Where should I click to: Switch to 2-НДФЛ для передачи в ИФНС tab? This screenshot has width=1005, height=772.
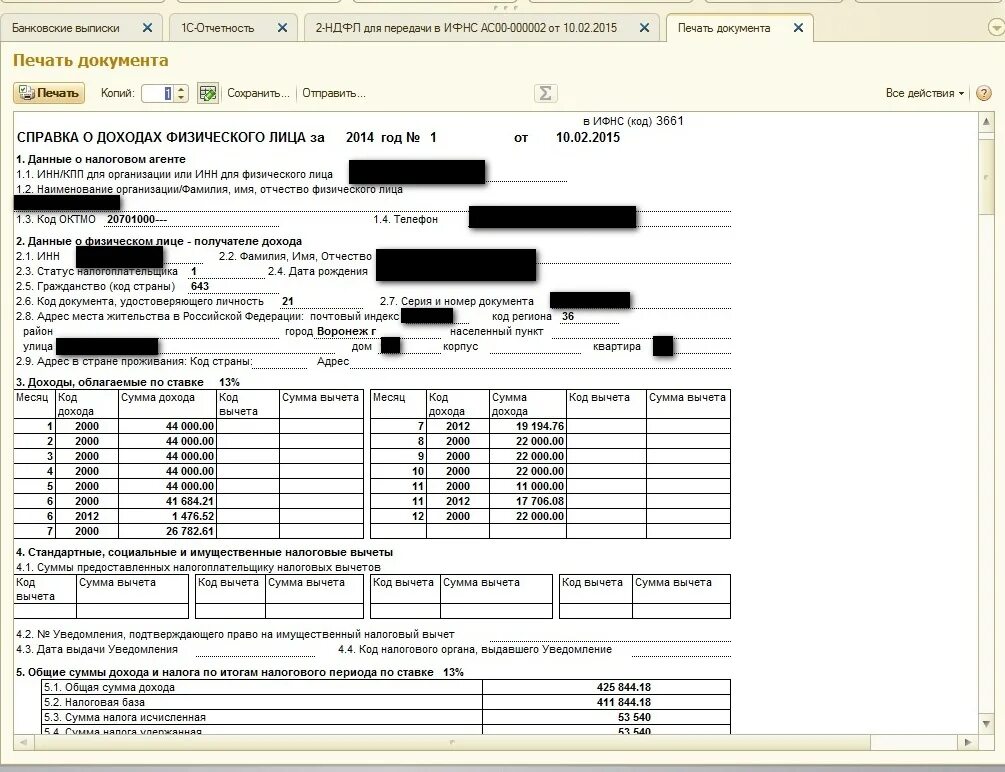coord(466,28)
